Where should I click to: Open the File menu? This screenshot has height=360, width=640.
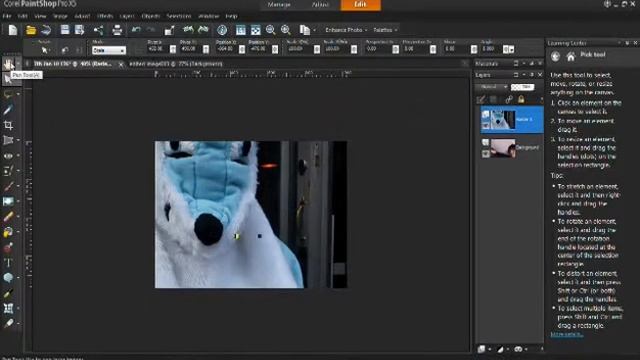point(7,16)
